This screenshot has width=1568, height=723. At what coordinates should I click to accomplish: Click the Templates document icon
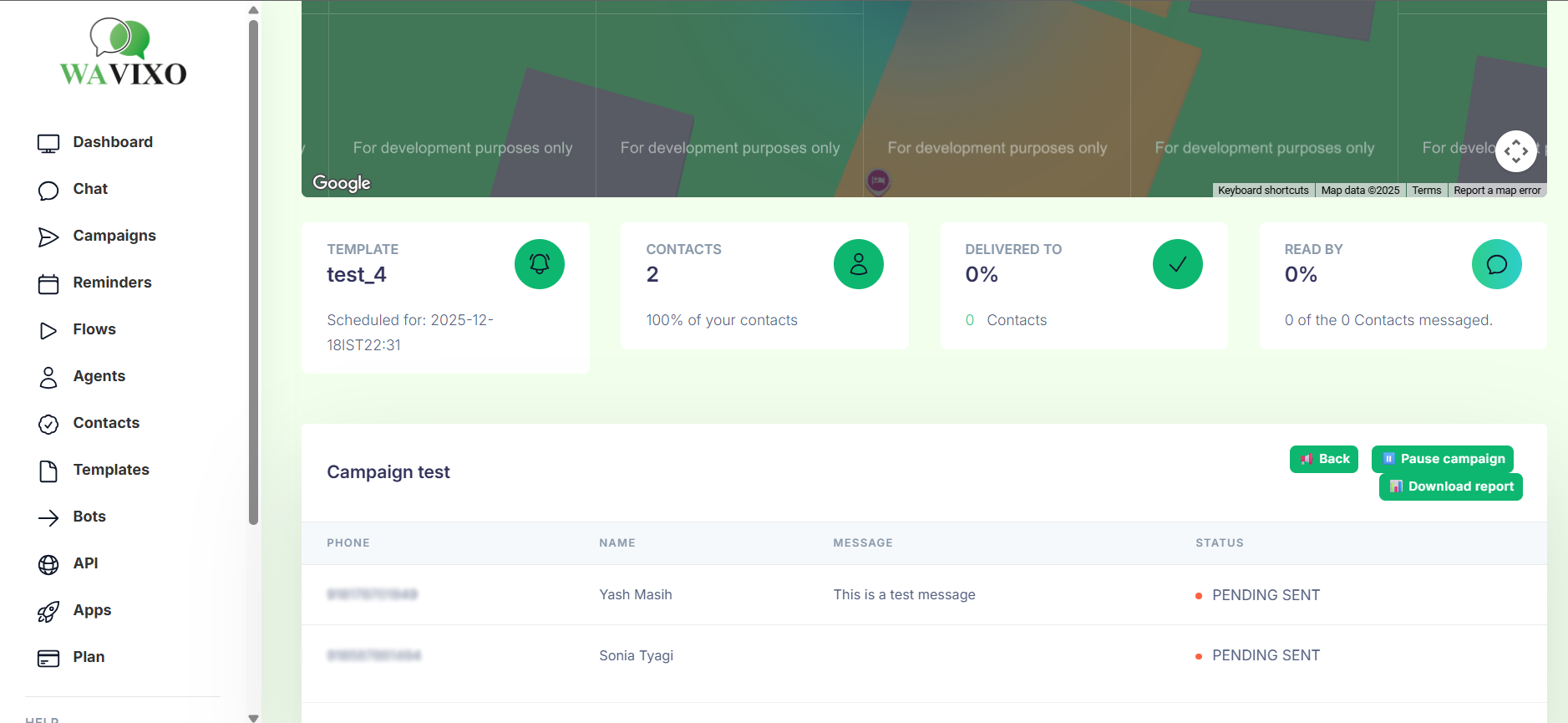48,471
